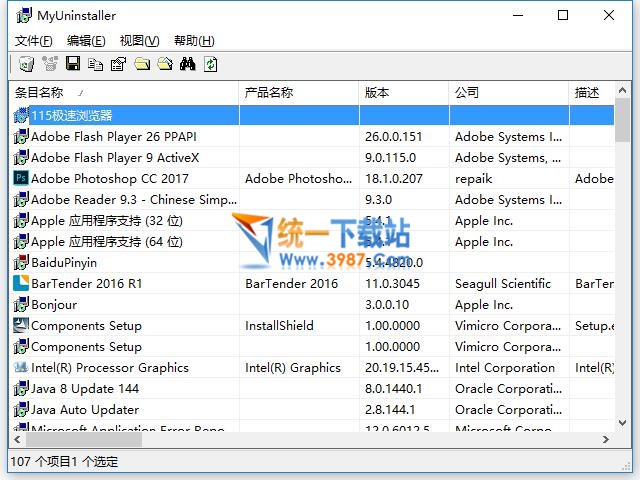Open the 文件(F) menu

tap(34, 41)
